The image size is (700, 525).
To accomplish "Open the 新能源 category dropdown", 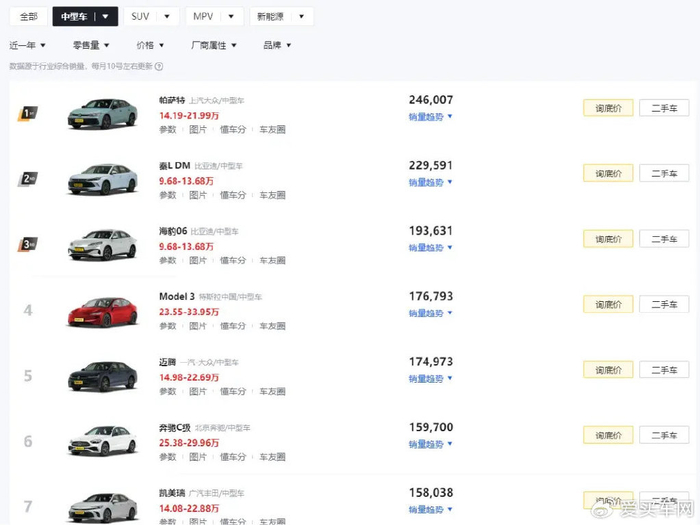I will tap(282, 17).
